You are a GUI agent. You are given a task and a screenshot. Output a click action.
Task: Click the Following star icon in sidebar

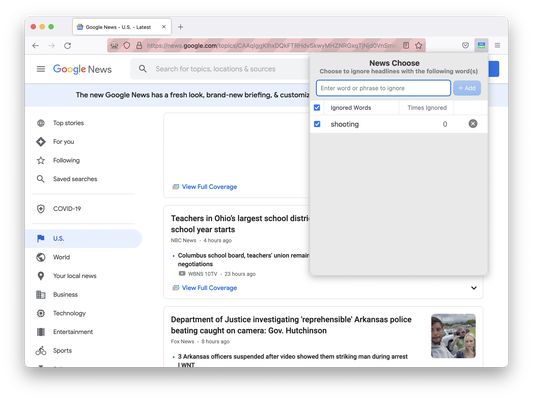(x=41, y=160)
